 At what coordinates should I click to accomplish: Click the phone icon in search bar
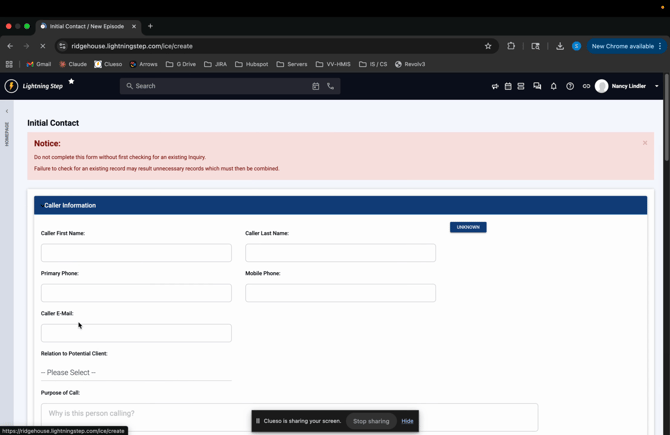pos(331,87)
